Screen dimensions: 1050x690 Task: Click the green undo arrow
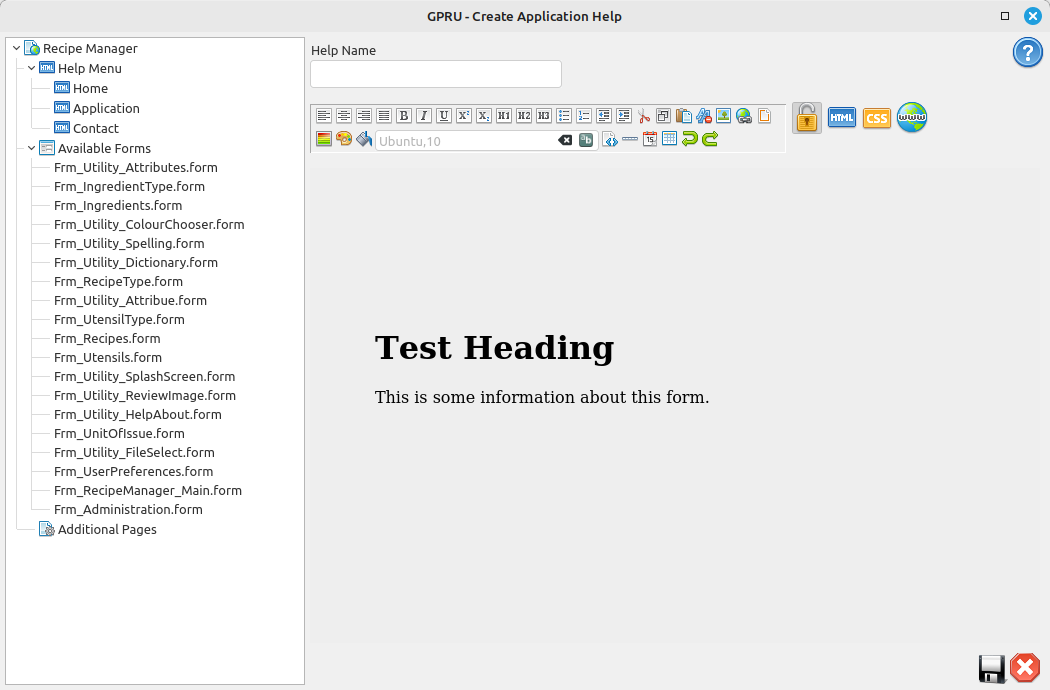(690, 139)
